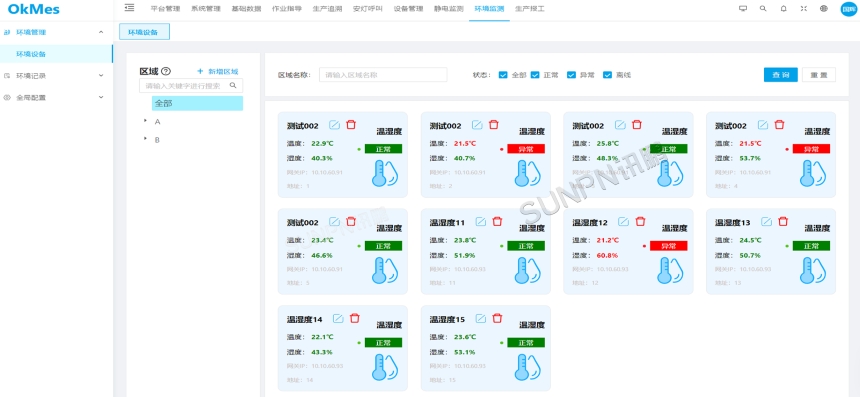Click the 重置 button
This screenshot has height=397, width=860.
click(x=819, y=75)
